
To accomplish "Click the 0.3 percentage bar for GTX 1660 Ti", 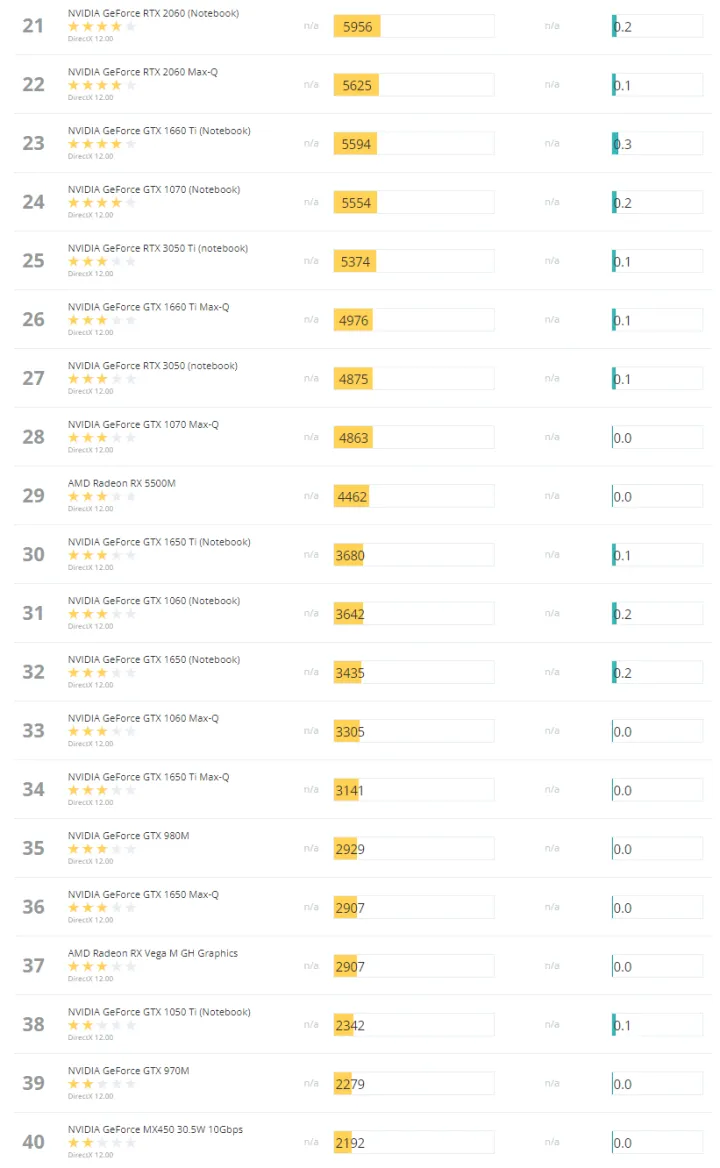I will [x=657, y=144].
